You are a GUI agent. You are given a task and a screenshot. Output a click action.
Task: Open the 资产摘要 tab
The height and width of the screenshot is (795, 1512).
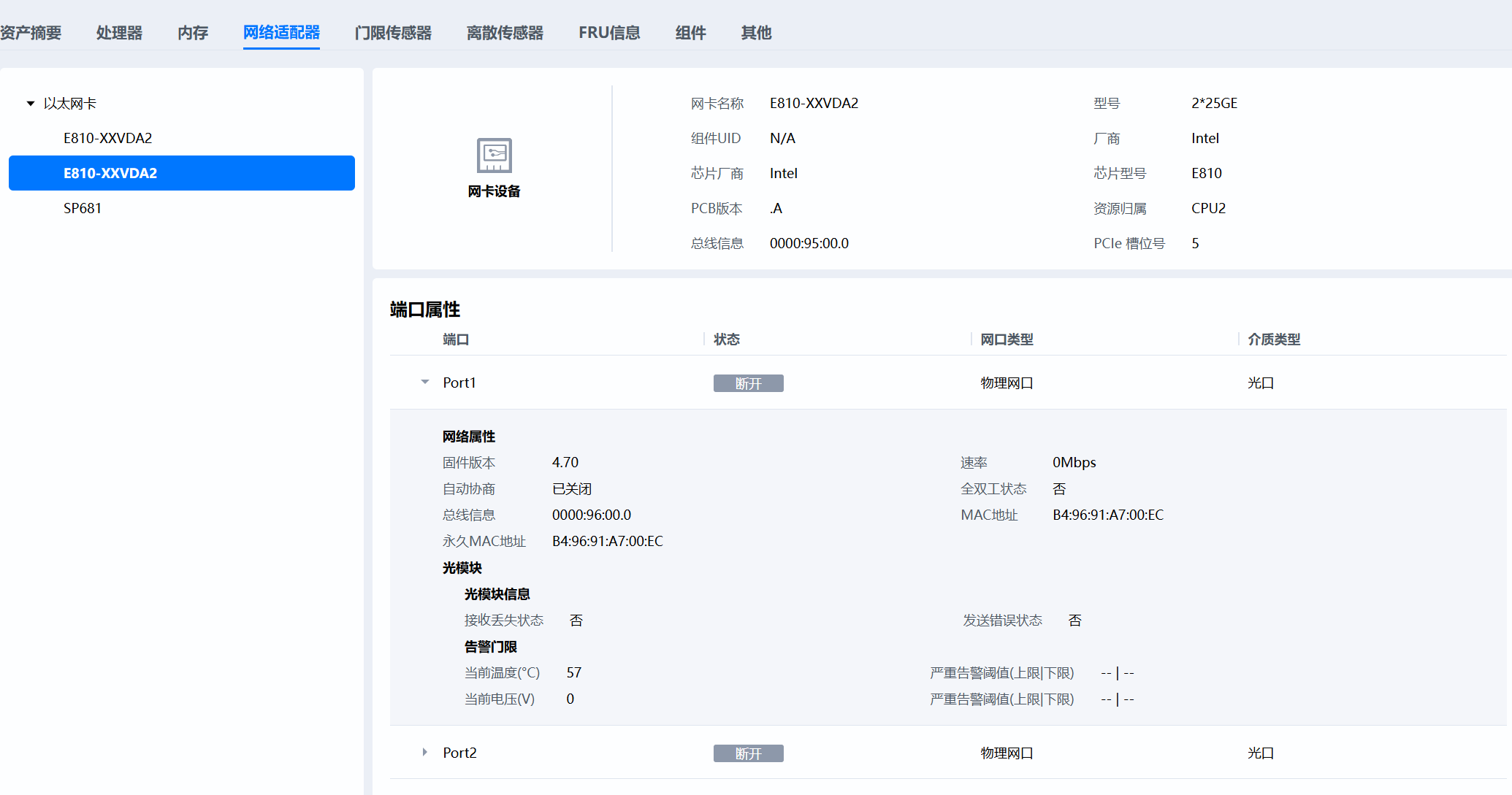pyautogui.click(x=31, y=33)
